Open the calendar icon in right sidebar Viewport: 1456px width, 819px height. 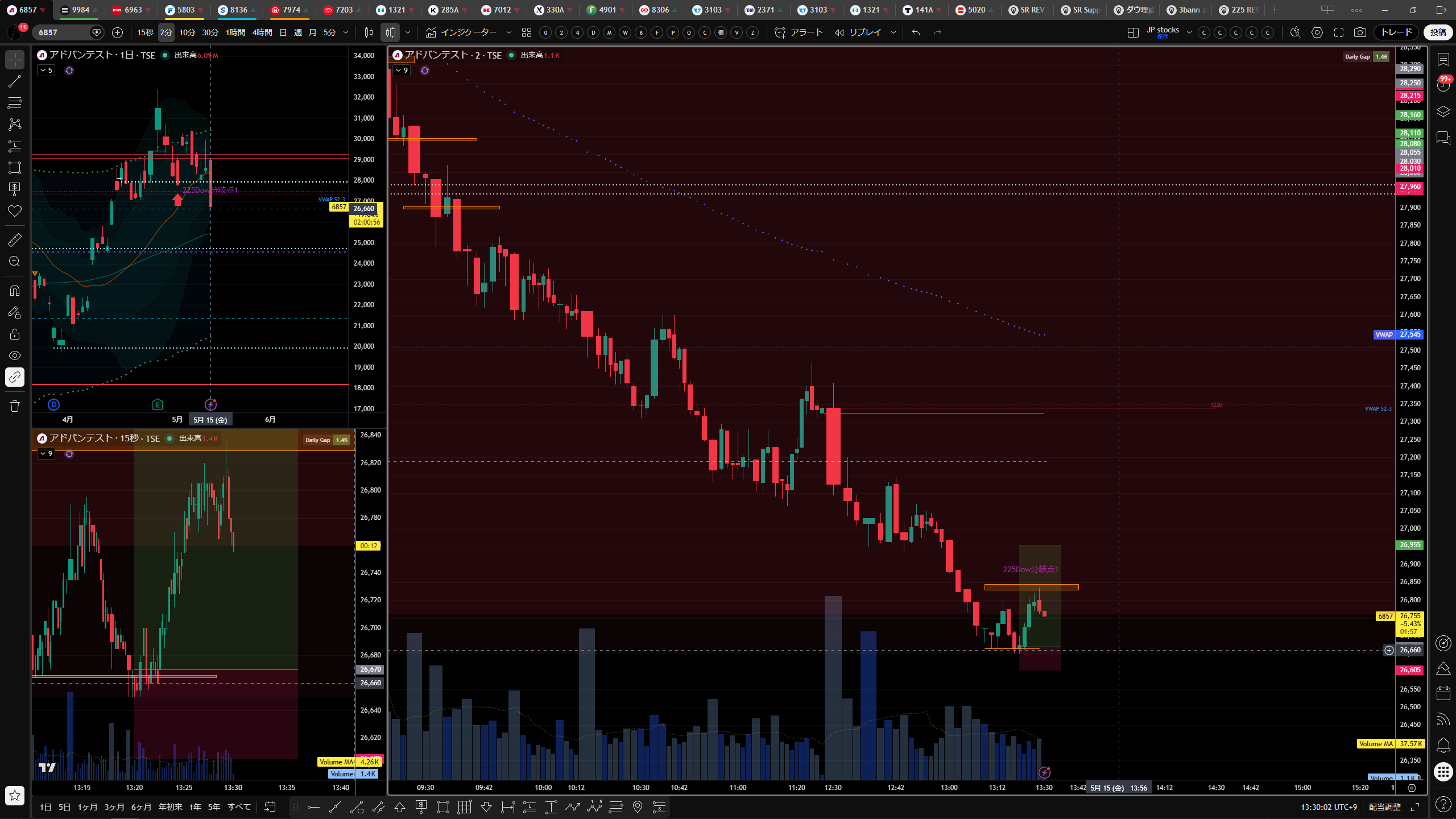click(x=1443, y=693)
